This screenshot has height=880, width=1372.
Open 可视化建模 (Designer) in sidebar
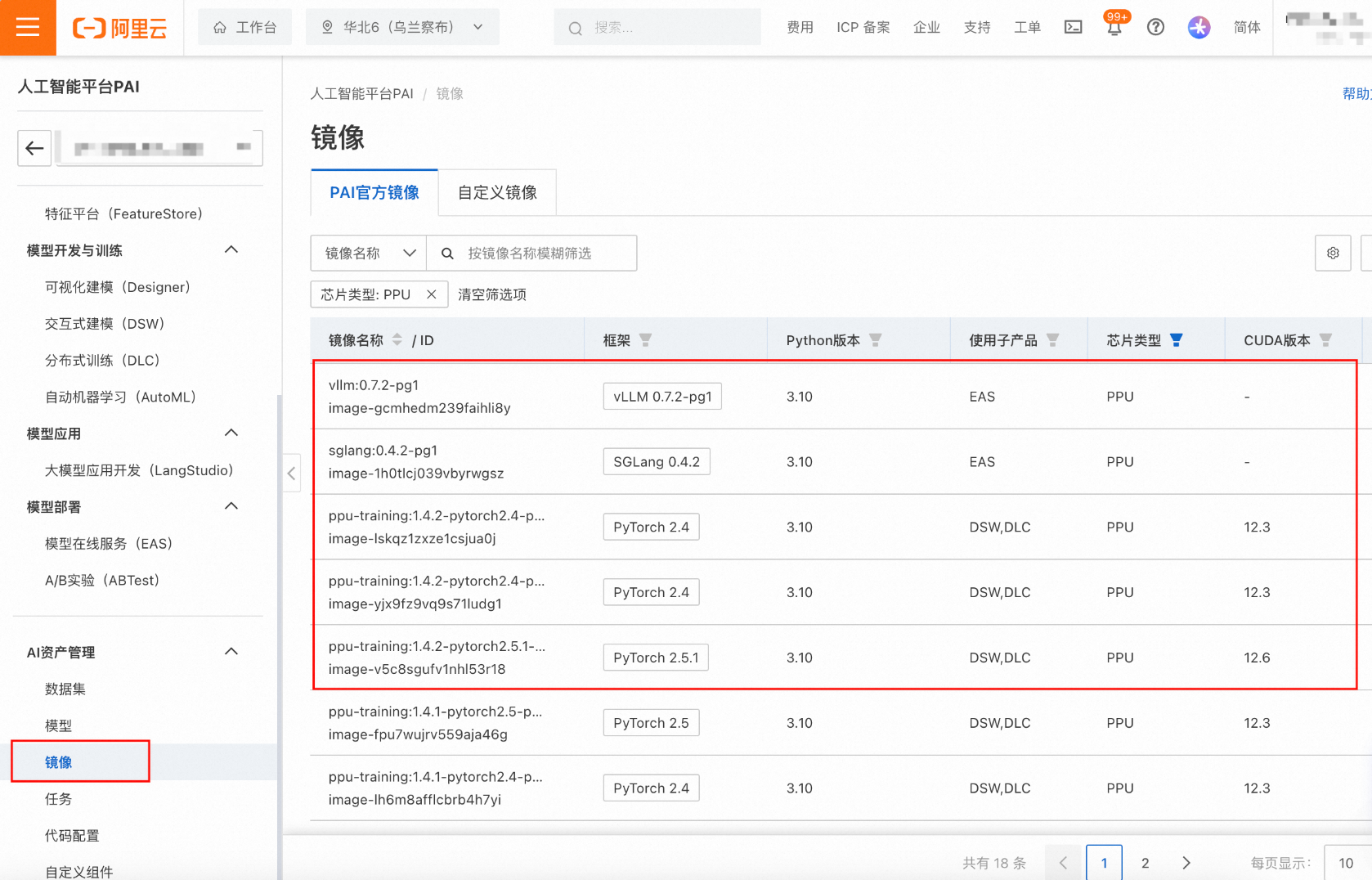pyautogui.click(x=117, y=287)
